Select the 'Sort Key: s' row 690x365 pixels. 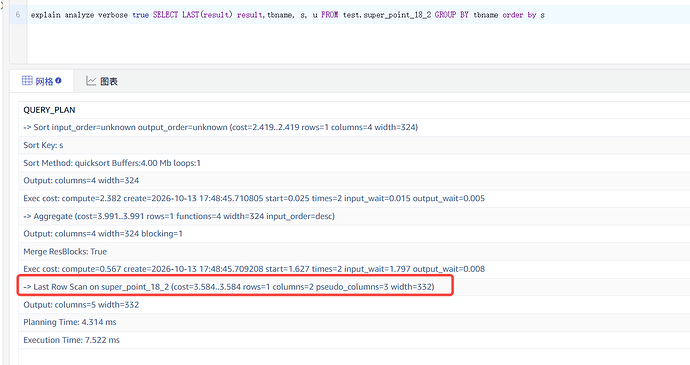coord(354,145)
